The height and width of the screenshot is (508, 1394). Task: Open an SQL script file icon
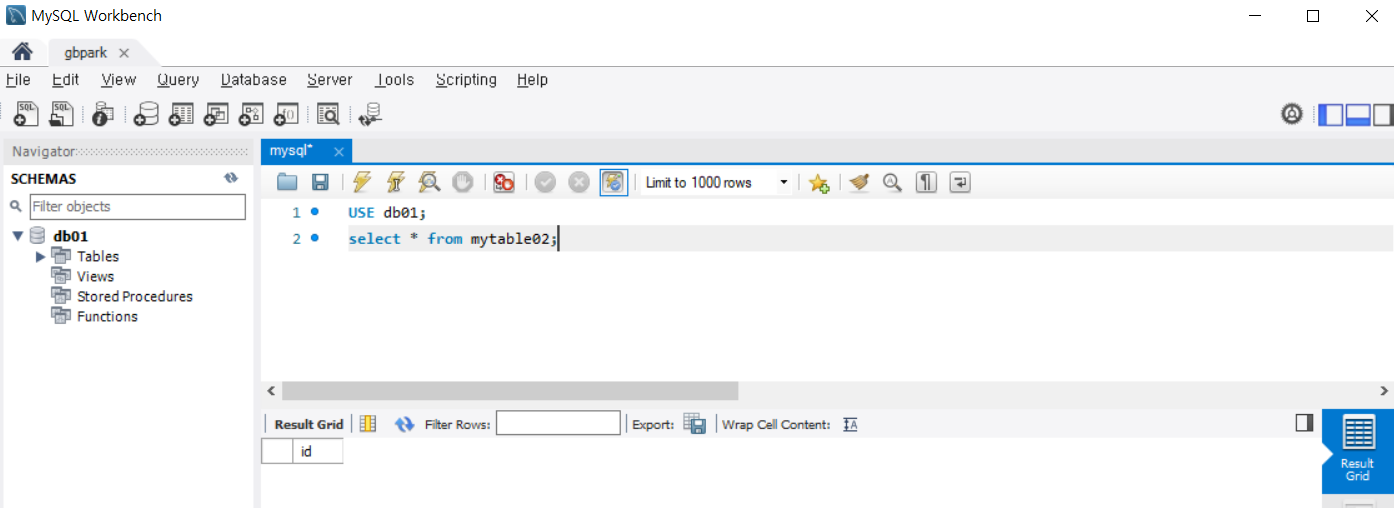(61, 114)
